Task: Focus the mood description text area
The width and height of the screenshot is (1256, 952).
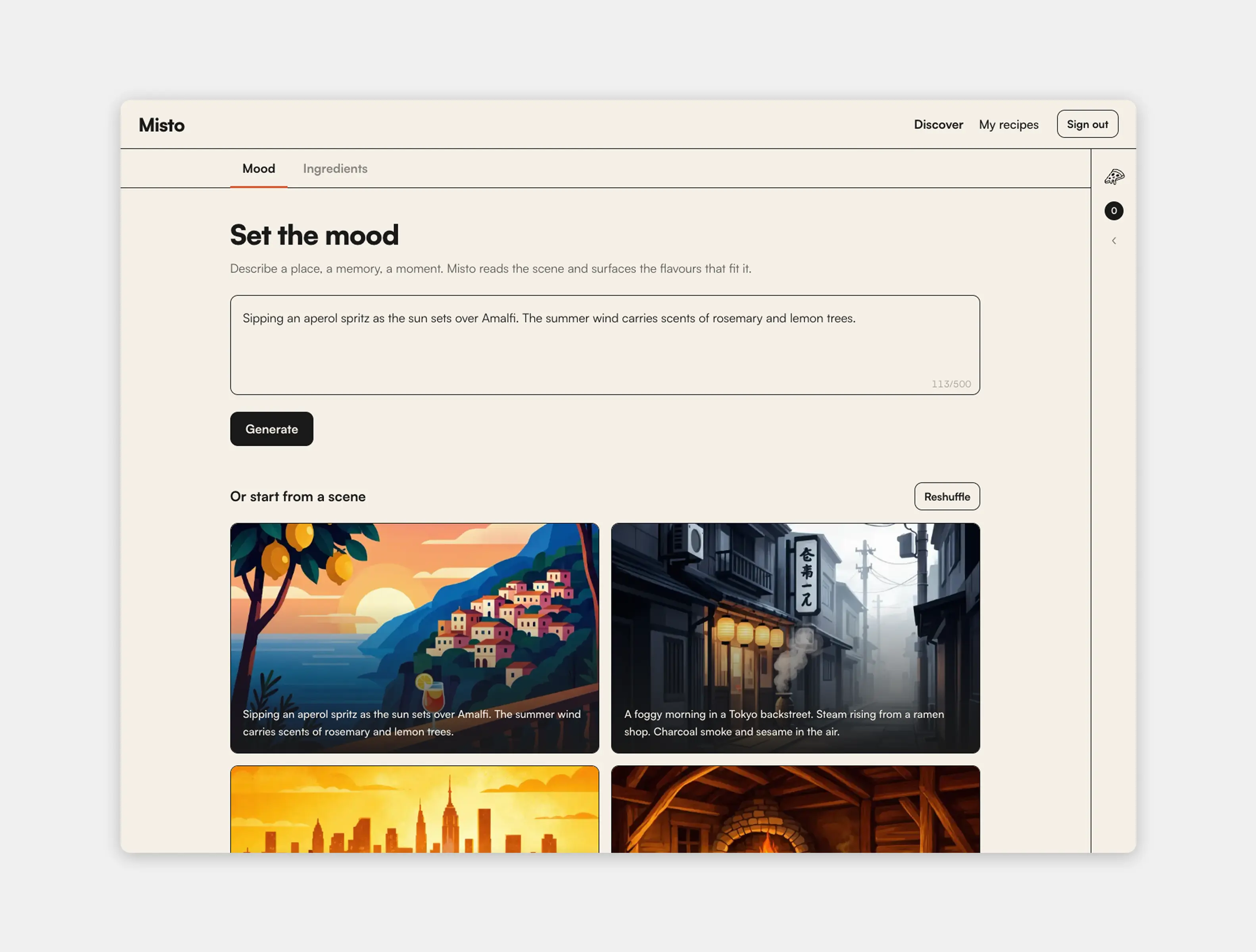Action: point(605,345)
